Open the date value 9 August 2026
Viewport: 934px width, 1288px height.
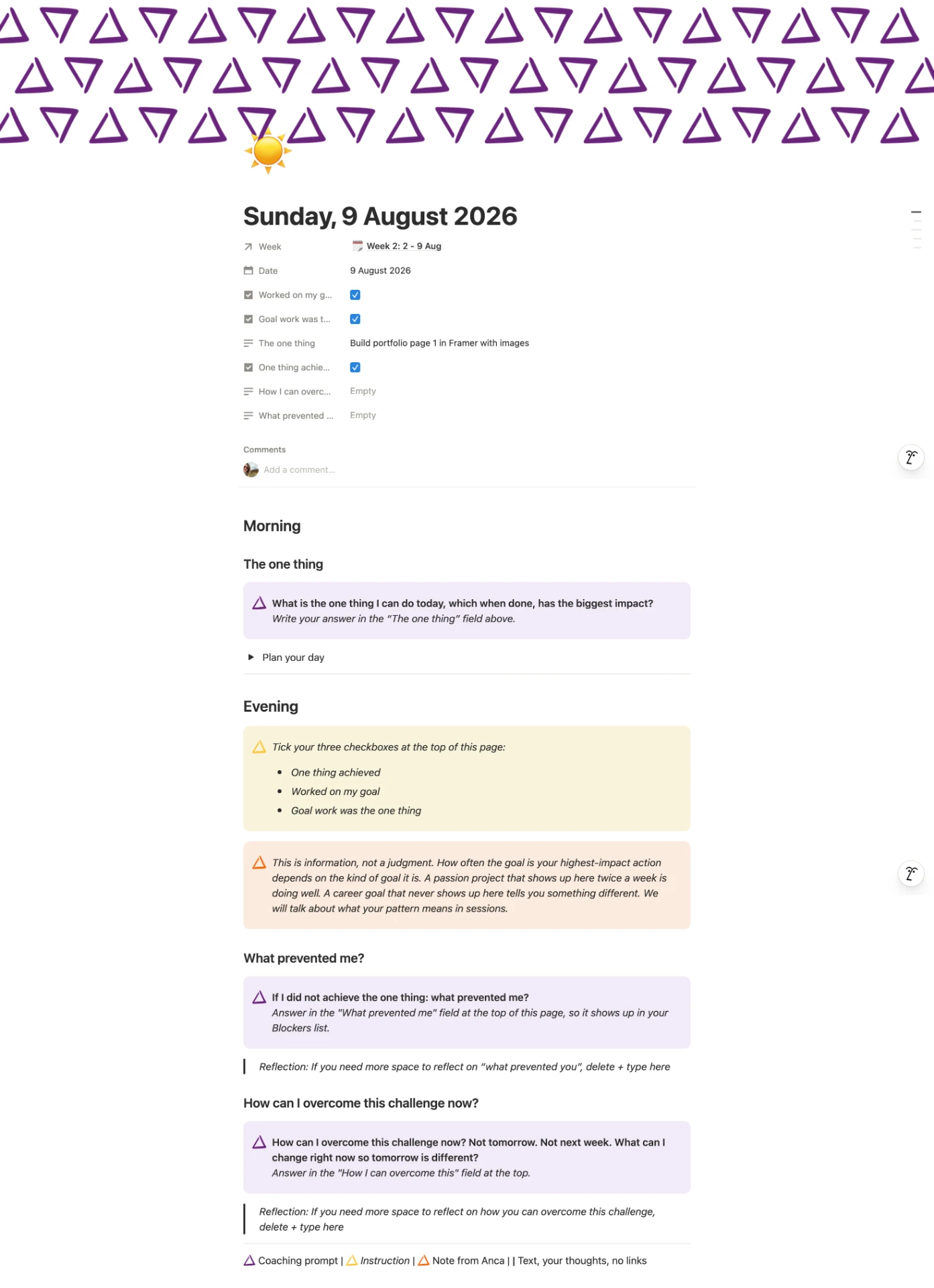[x=380, y=270]
